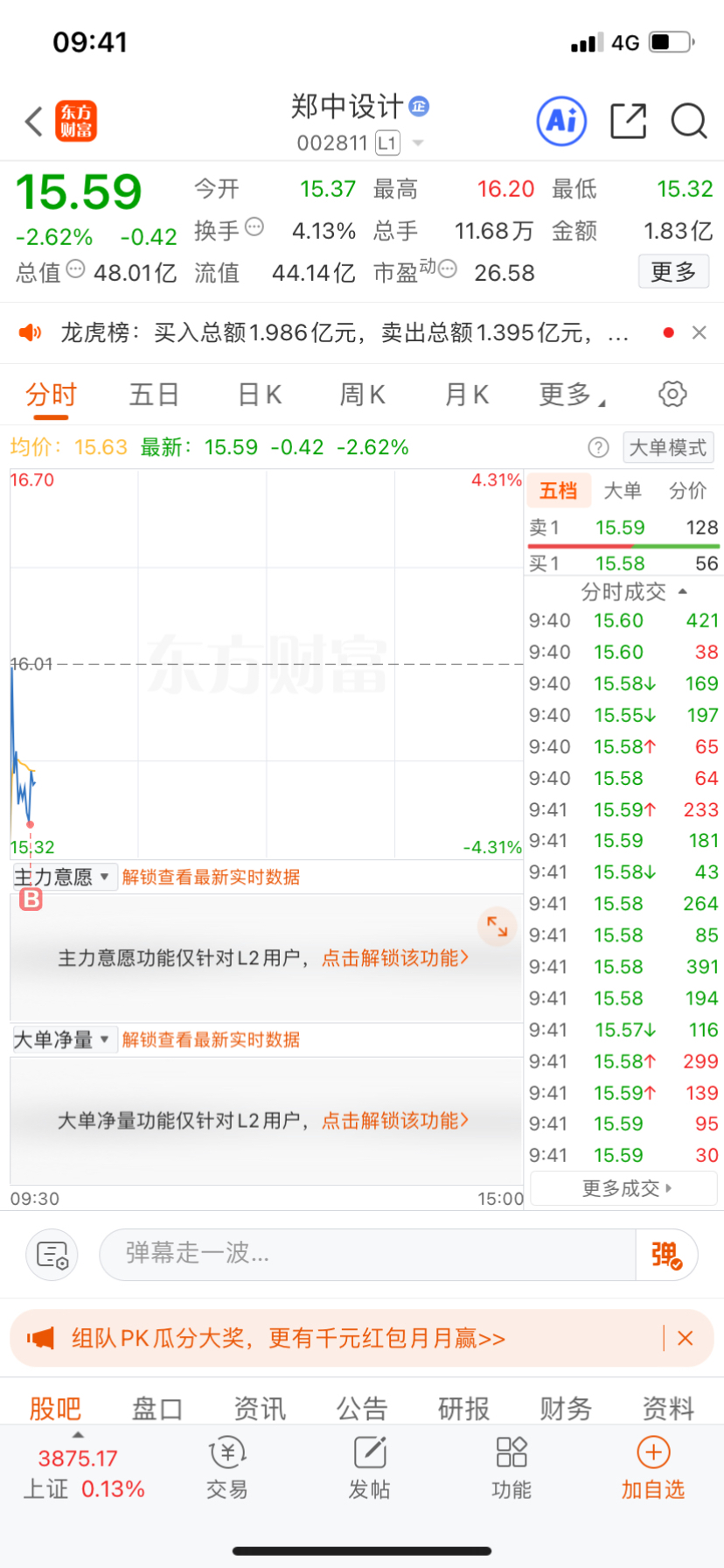Tap the share export icon
Screen dimensions: 724x1568
click(x=628, y=121)
